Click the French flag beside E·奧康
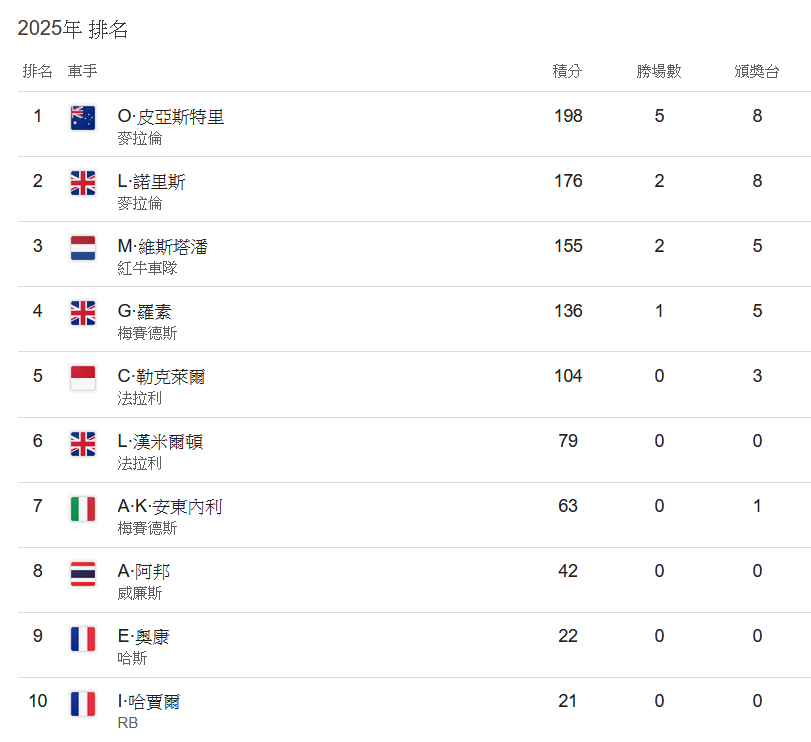 point(83,639)
